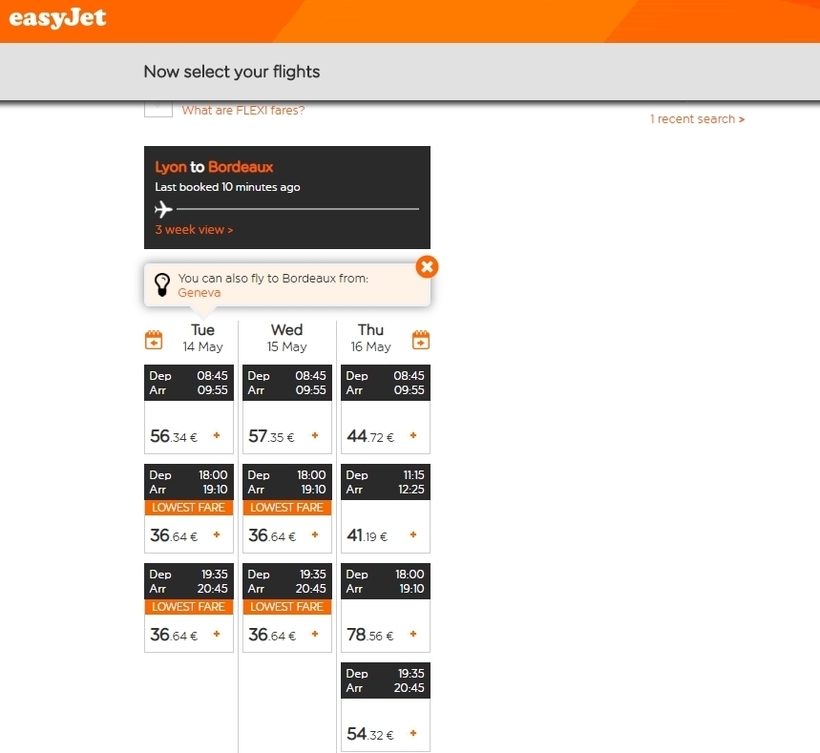Screen dimensions: 820x753
Task: Click the lightbulb tip icon
Action: tap(162, 285)
